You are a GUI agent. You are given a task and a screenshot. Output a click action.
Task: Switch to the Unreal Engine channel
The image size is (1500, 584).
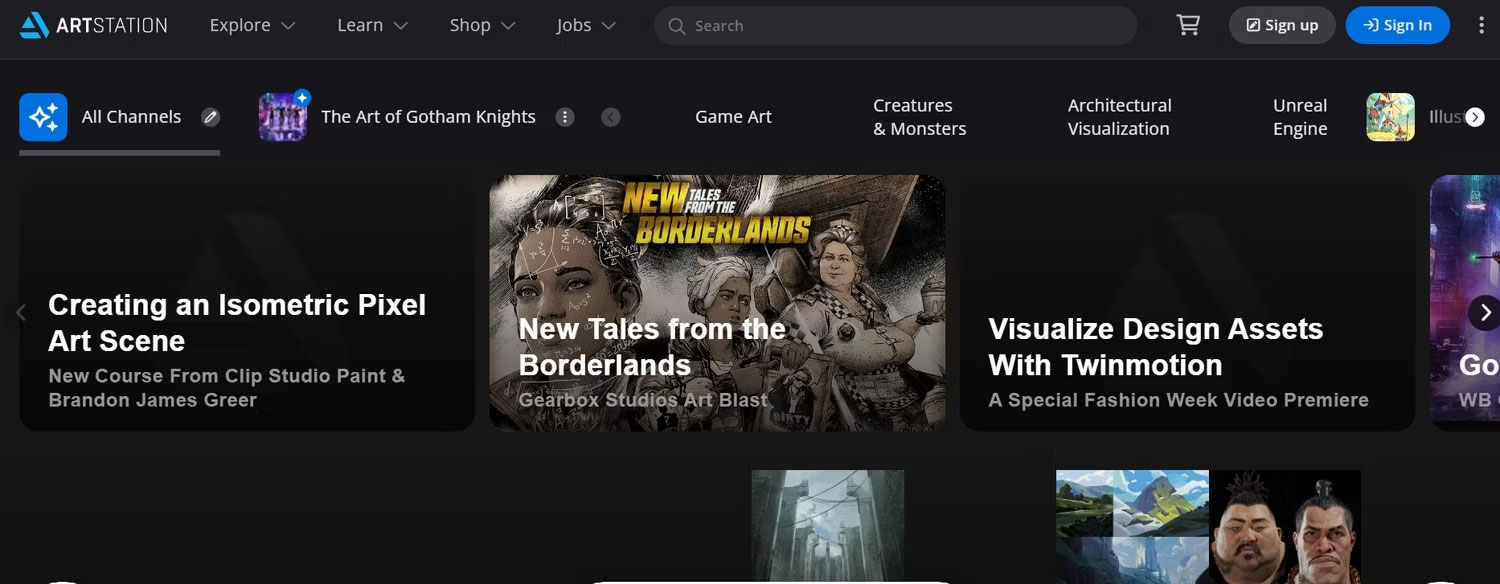pyautogui.click(x=1300, y=117)
